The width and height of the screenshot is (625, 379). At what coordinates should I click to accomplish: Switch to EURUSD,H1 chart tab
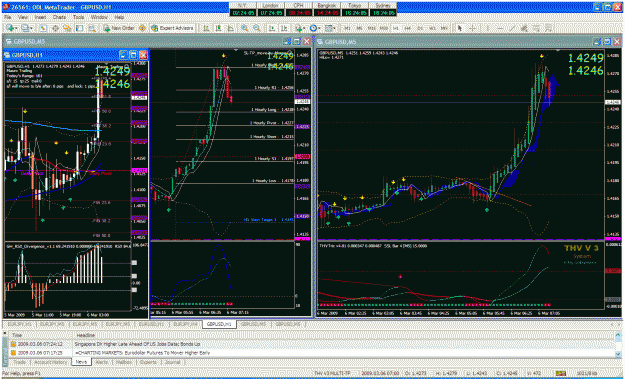pyautogui.click(x=151, y=324)
